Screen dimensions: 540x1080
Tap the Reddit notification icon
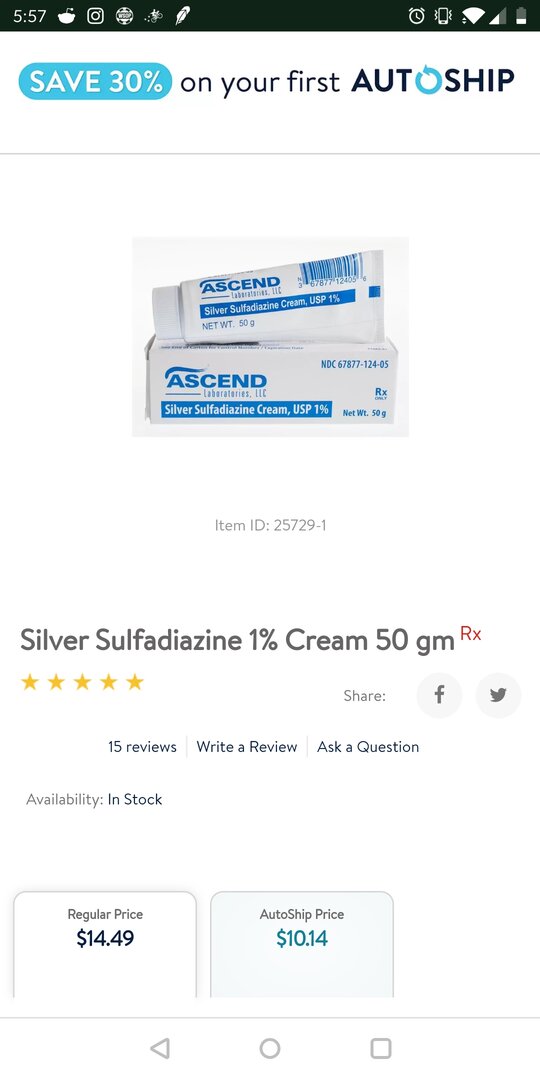point(66,15)
